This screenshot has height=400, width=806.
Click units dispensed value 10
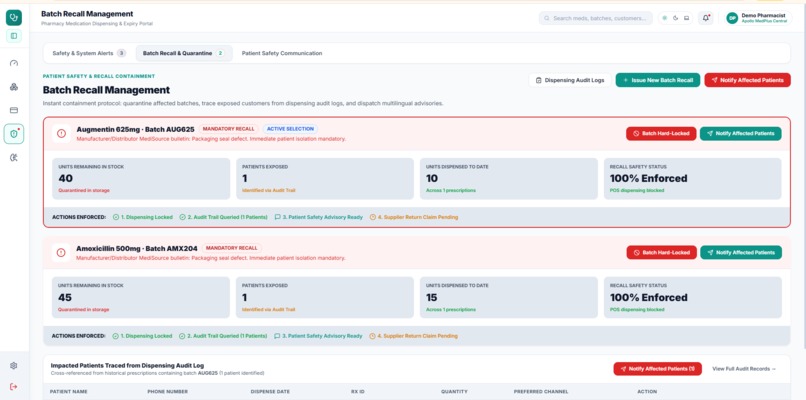[432, 178]
